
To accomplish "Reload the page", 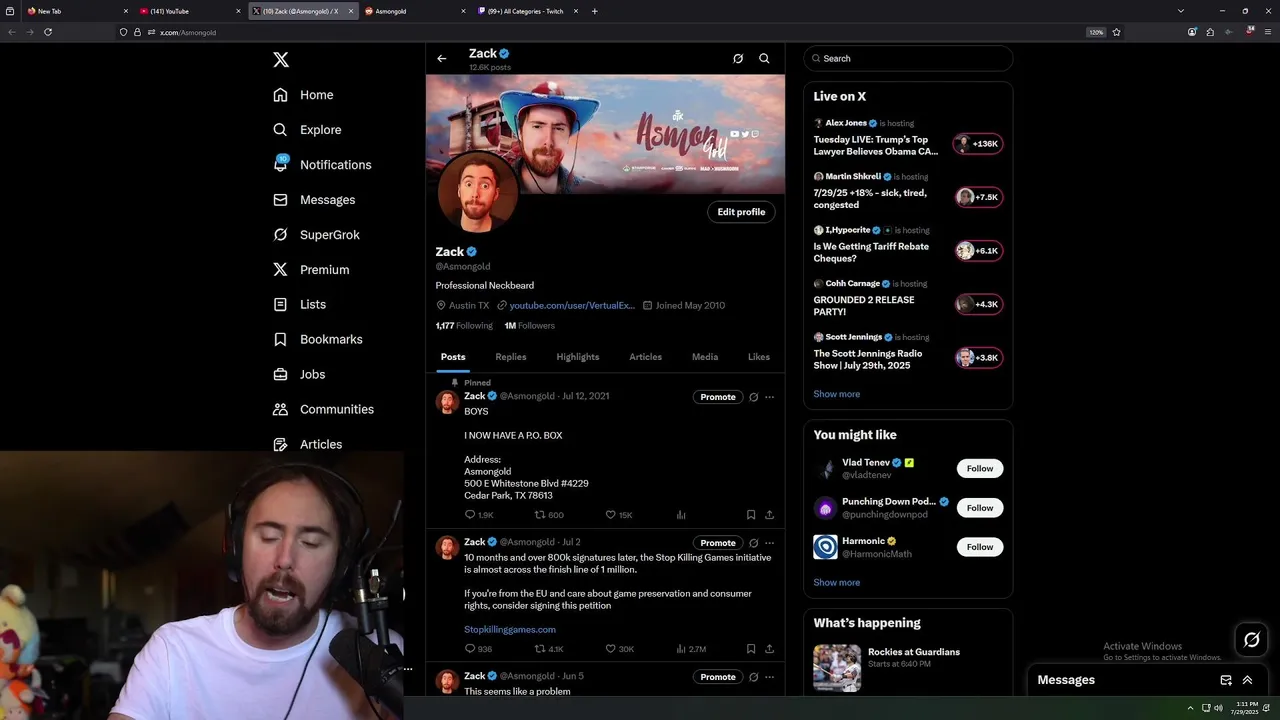I will (47, 32).
